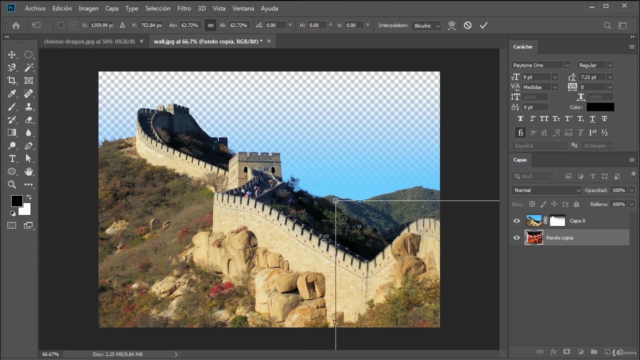Click the black foreground color swatch

point(17,200)
